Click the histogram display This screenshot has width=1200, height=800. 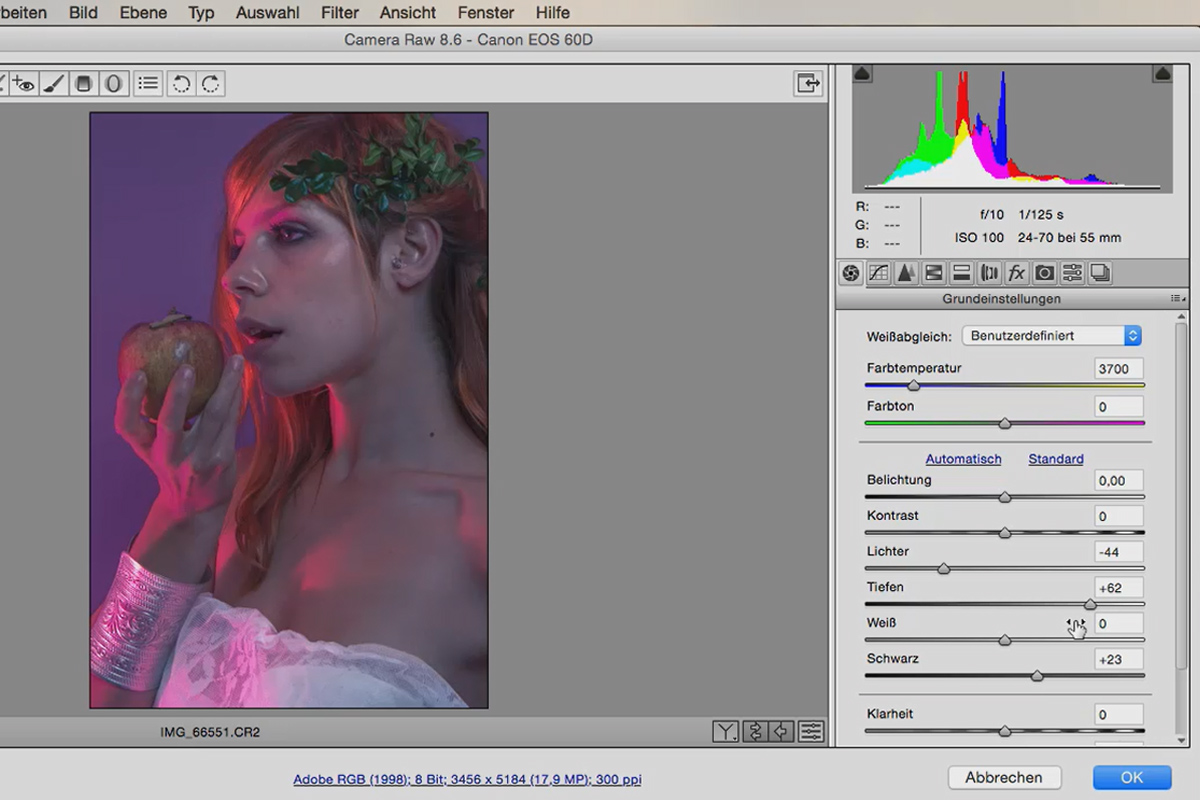[x=1012, y=130]
